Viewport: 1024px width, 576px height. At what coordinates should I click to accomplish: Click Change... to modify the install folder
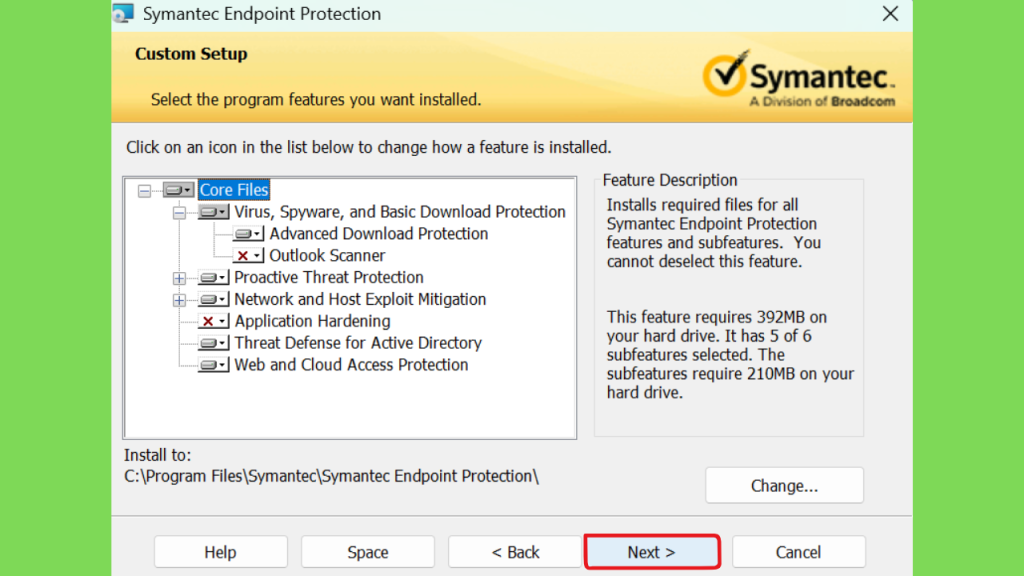click(x=784, y=485)
